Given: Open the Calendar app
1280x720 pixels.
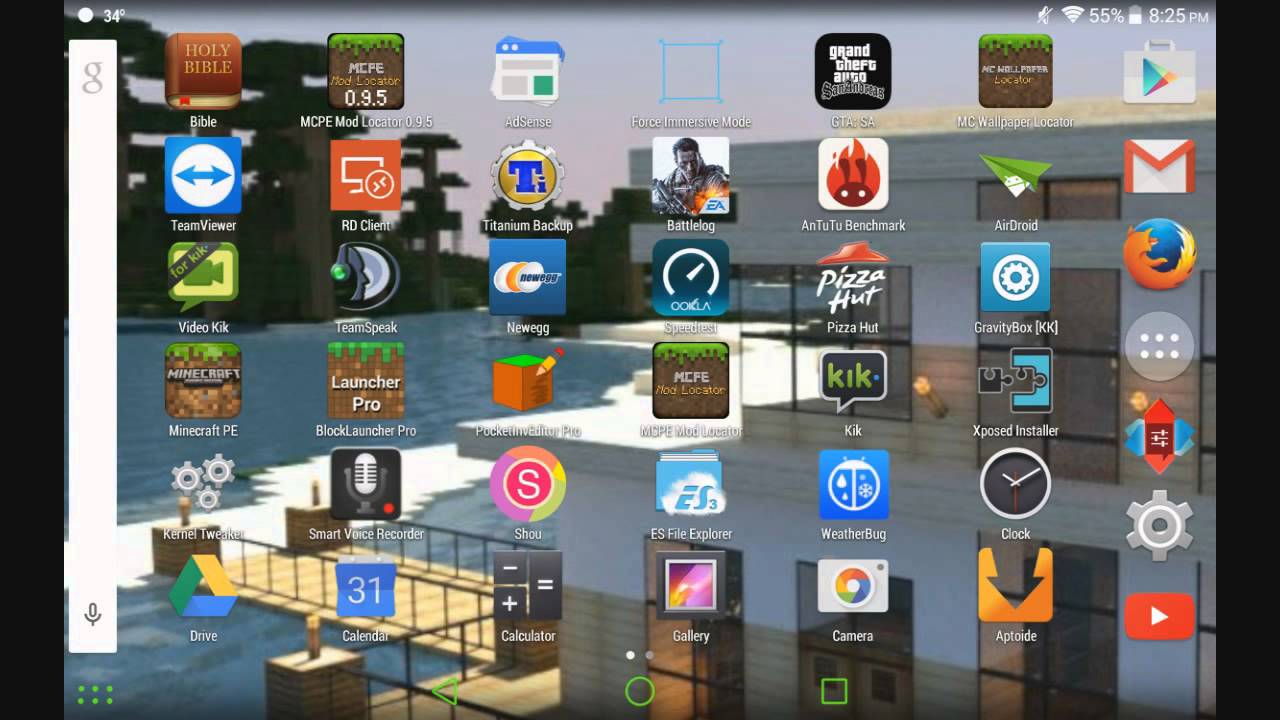Looking at the screenshot, I should point(366,587).
